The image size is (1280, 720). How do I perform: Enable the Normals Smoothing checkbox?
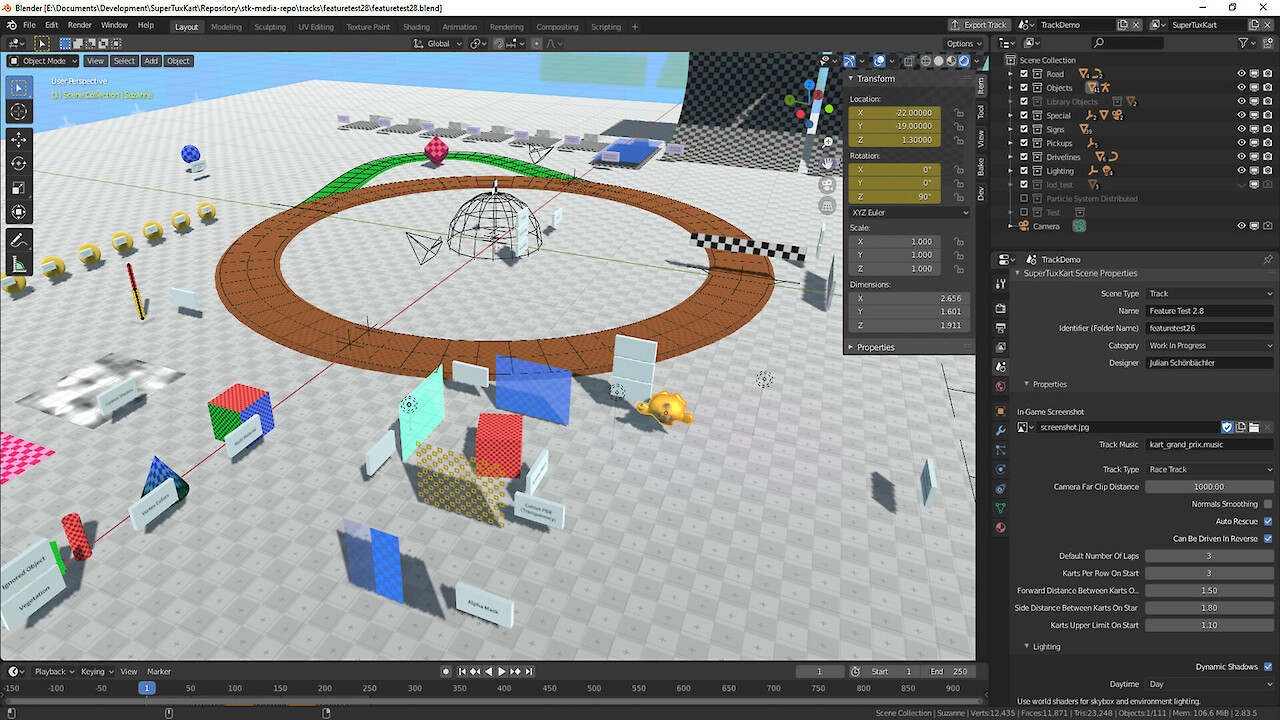point(1268,503)
